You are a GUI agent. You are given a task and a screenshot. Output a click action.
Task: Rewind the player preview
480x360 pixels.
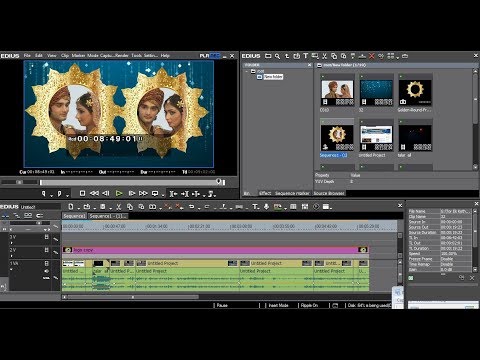click(x=94, y=193)
